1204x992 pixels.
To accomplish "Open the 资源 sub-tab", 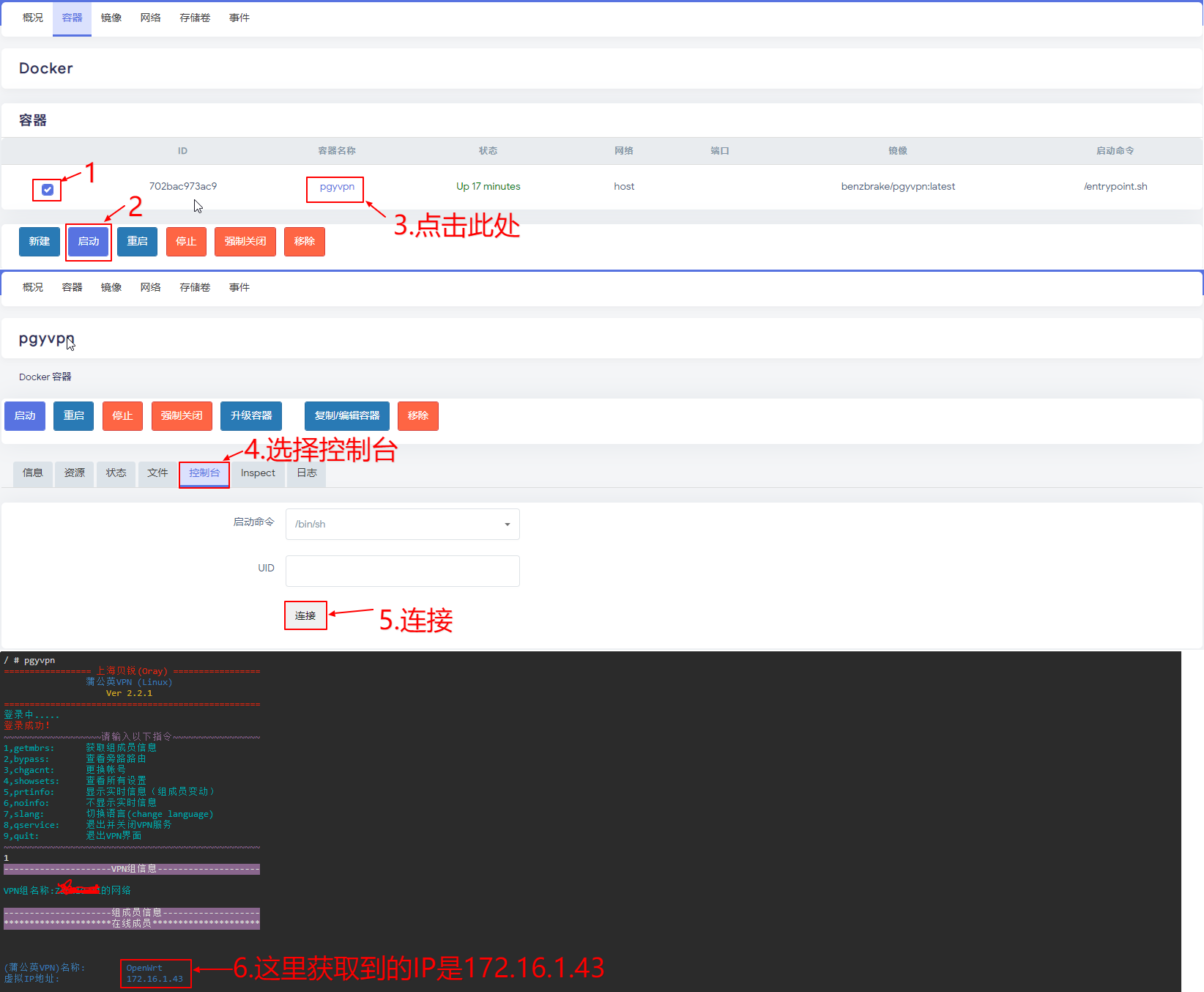I will click(x=75, y=474).
